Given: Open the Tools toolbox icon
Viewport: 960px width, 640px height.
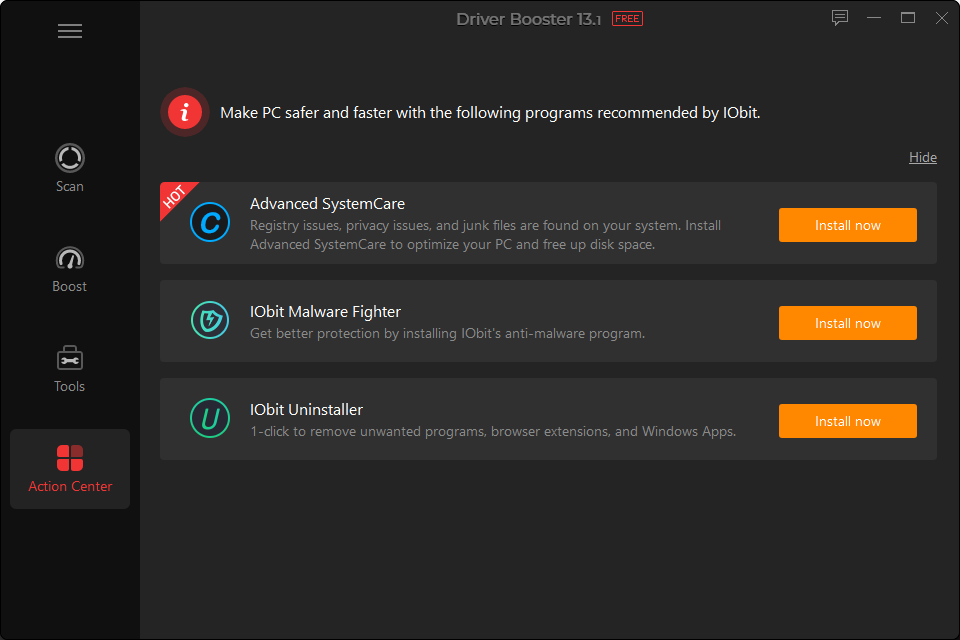Looking at the screenshot, I should pyautogui.click(x=70, y=358).
